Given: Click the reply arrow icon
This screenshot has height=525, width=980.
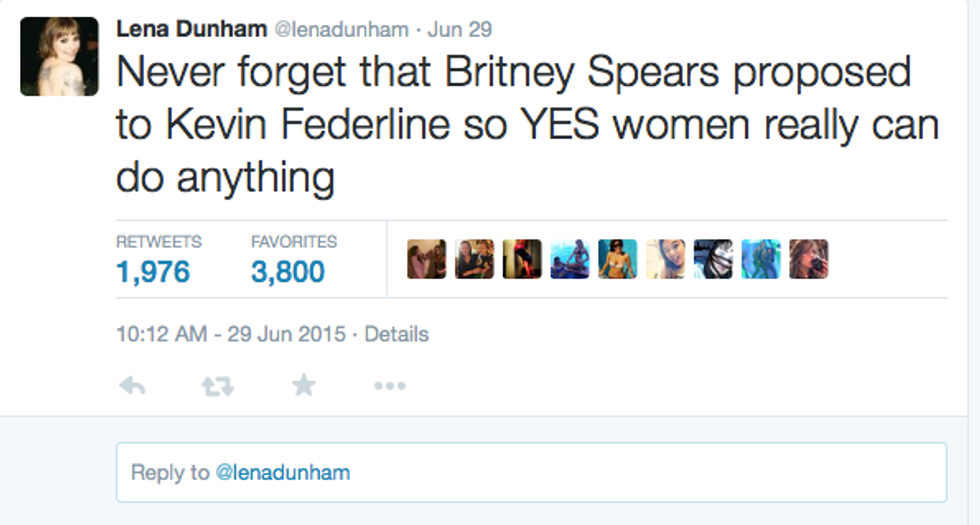Looking at the screenshot, I should (x=132, y=385).
